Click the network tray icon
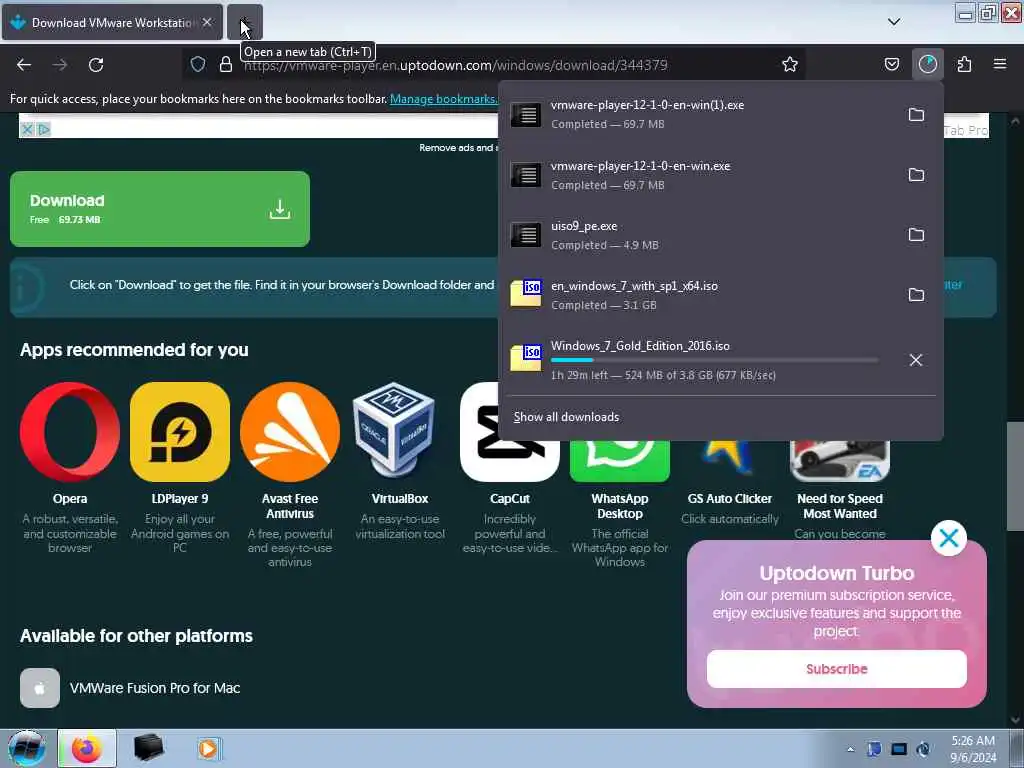 point(899,749)
